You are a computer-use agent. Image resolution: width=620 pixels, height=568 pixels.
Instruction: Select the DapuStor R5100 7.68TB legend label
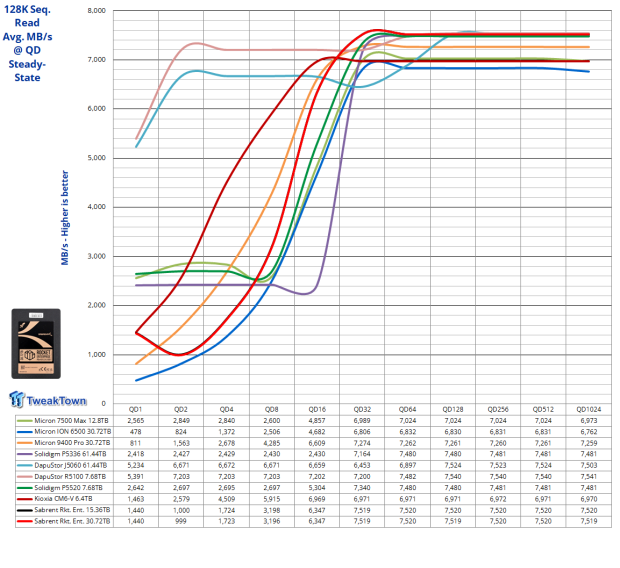(x=70, y=477)
